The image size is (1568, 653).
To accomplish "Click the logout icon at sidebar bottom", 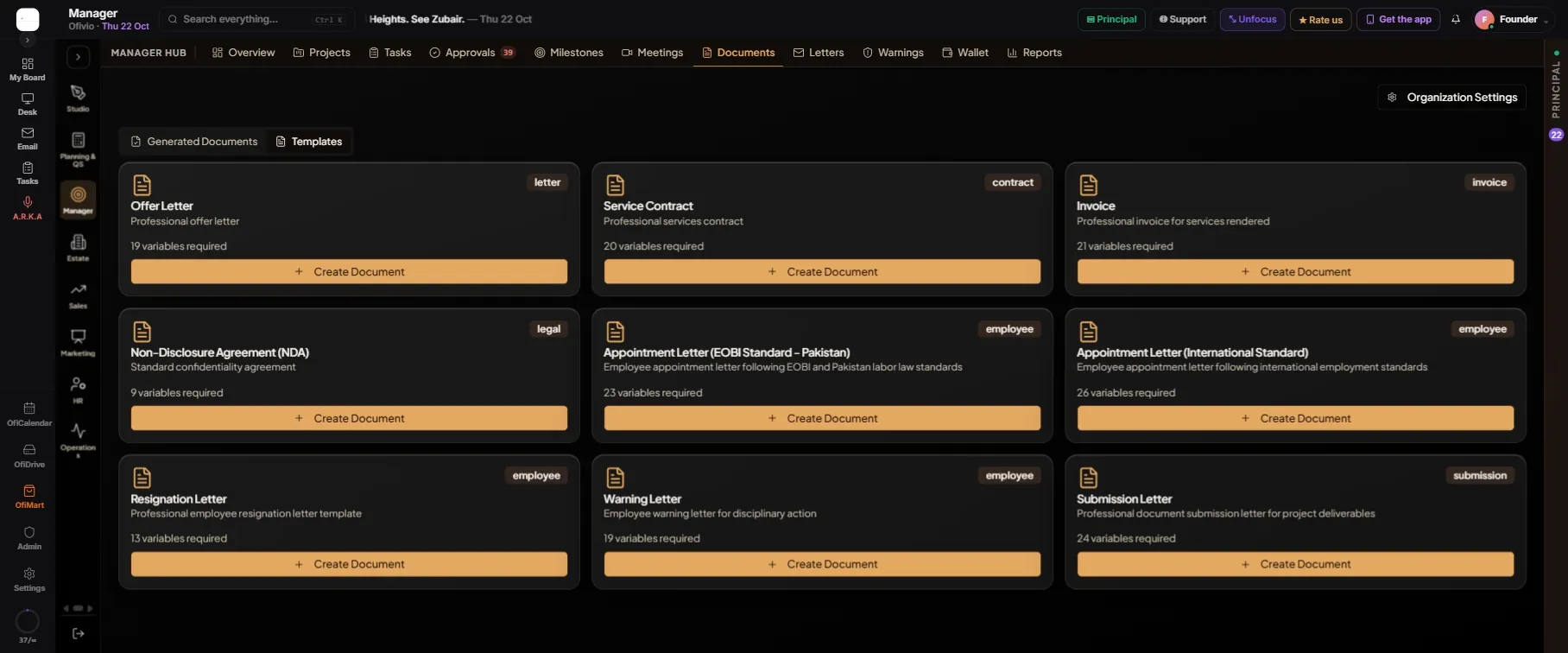I will (x=78, y=633).
